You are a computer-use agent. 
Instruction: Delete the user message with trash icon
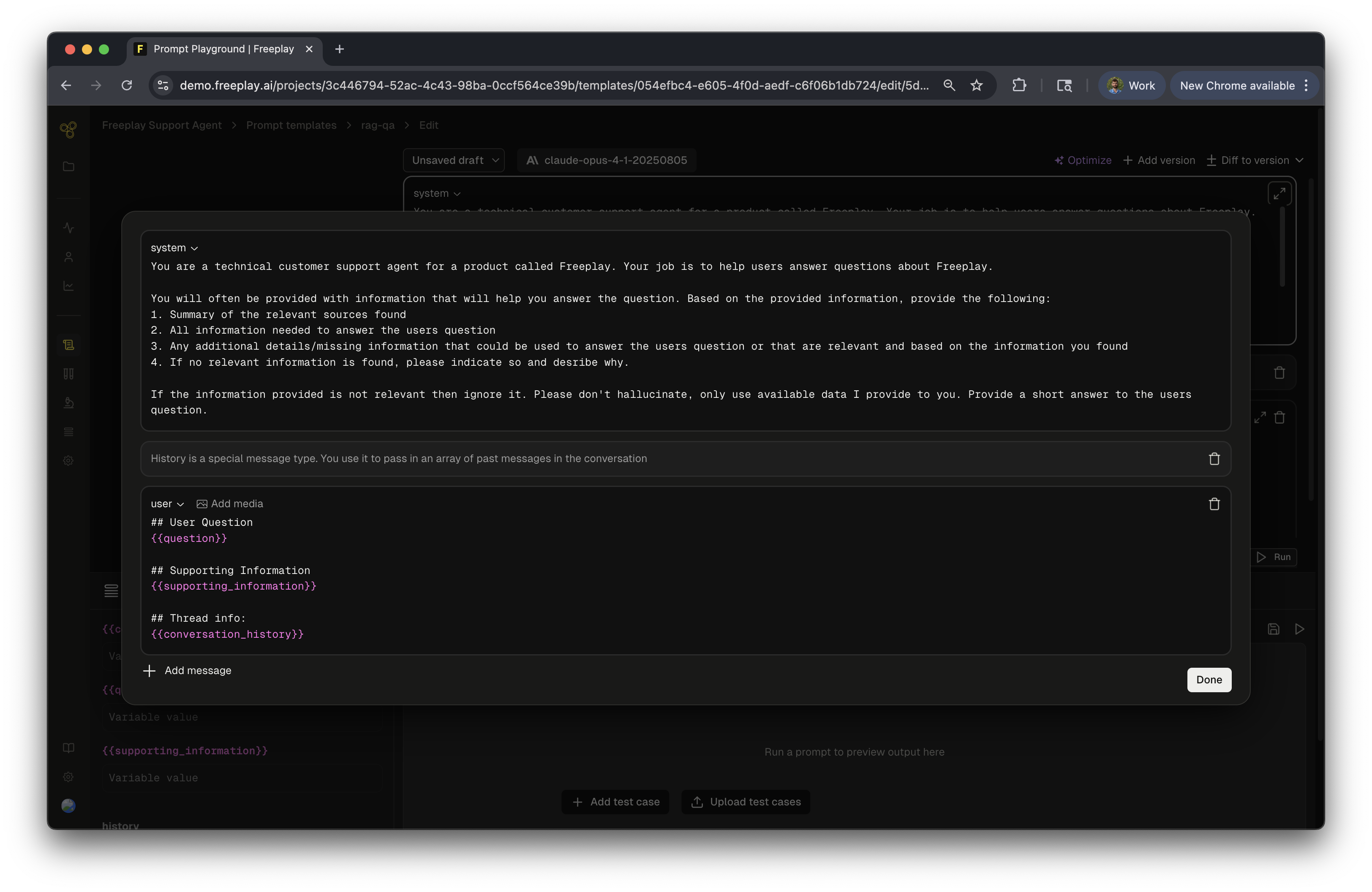pyautogui.click(x=1214, y=504)
